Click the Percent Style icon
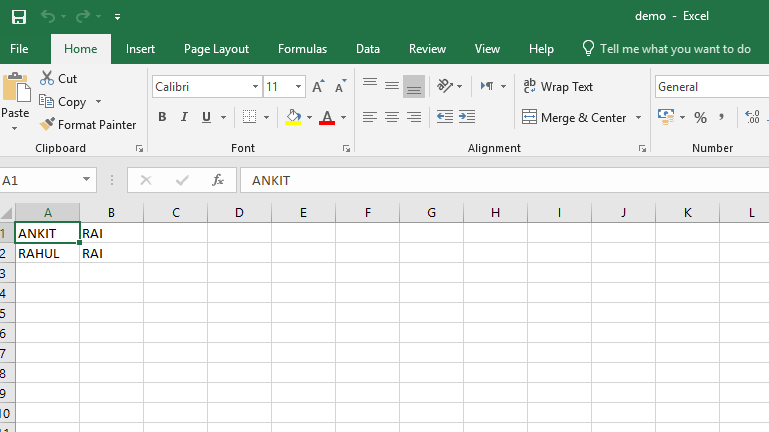The image size is (769, 432). (700, 118)
